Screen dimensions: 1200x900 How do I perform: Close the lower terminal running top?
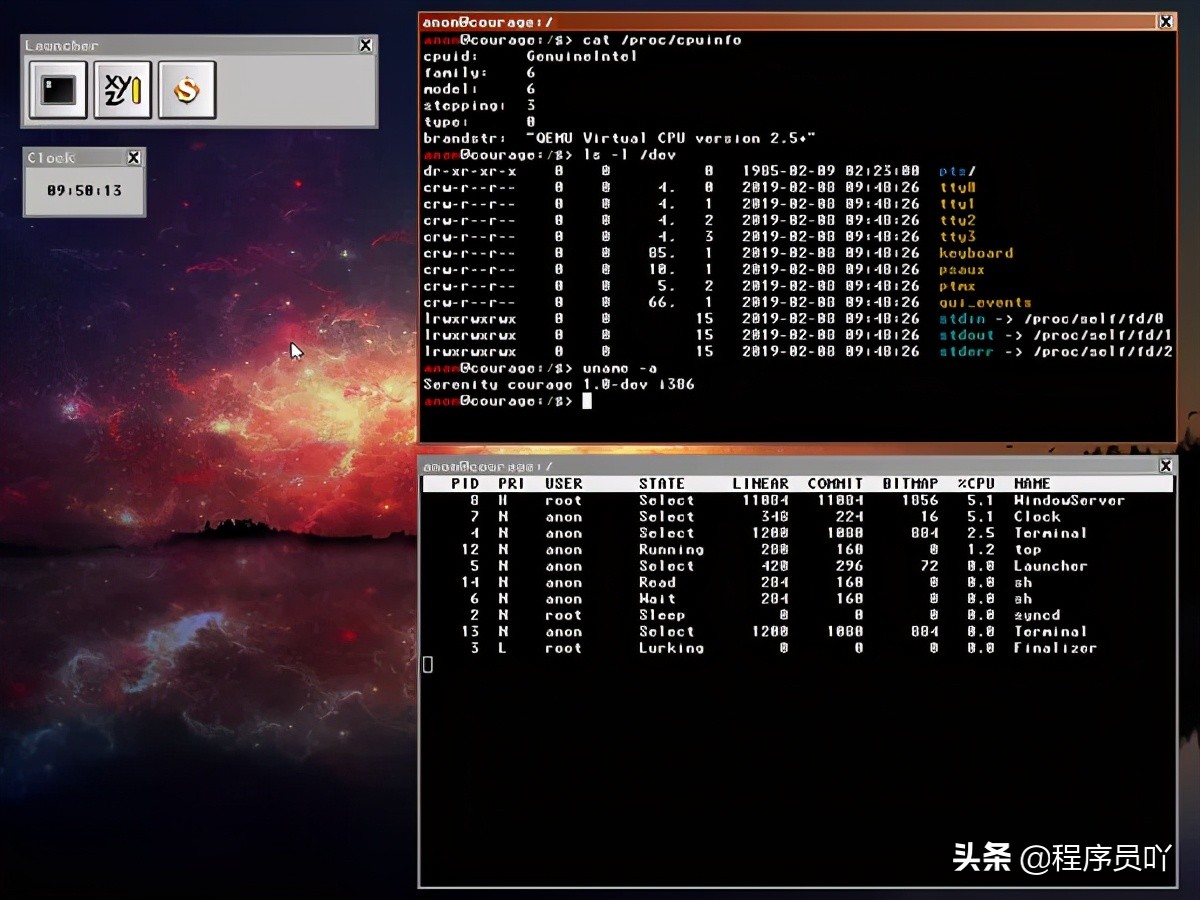coord(1165,466)
